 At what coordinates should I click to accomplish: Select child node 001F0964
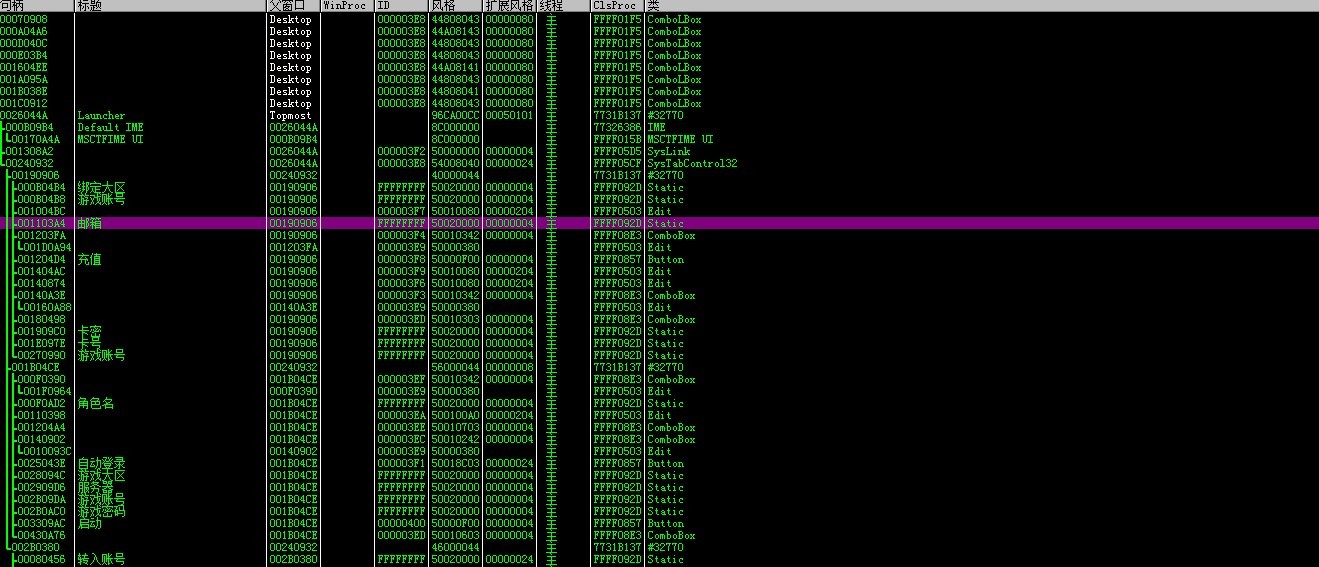pyautogui.click(x=48, y=392)
